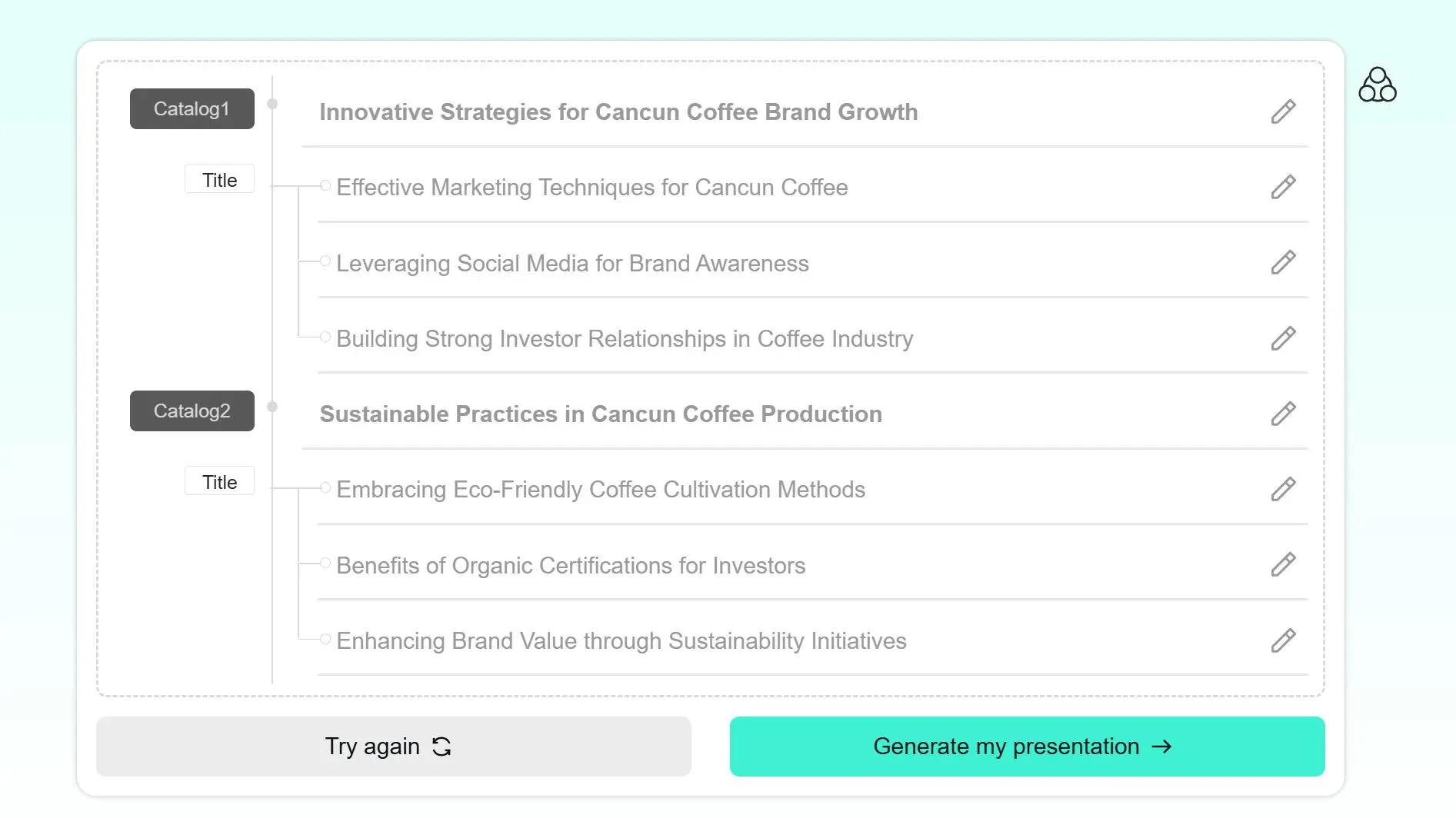Image resolution: width=1456 pixels, height=818 pixels.
Task: Select the Catalog2 label
Action: tap(192, 411)
